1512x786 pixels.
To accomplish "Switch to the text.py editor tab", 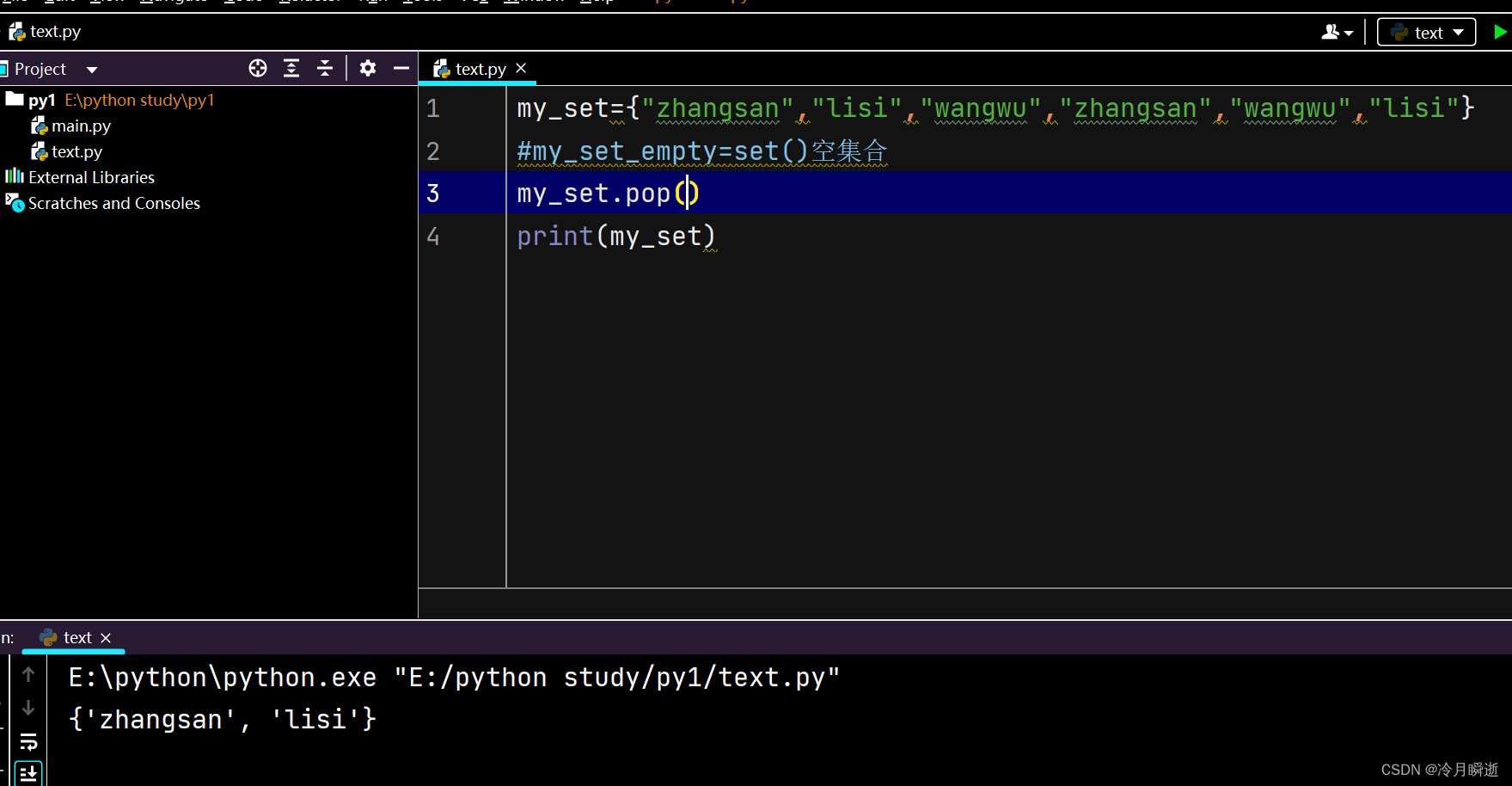I will (479, 68).
